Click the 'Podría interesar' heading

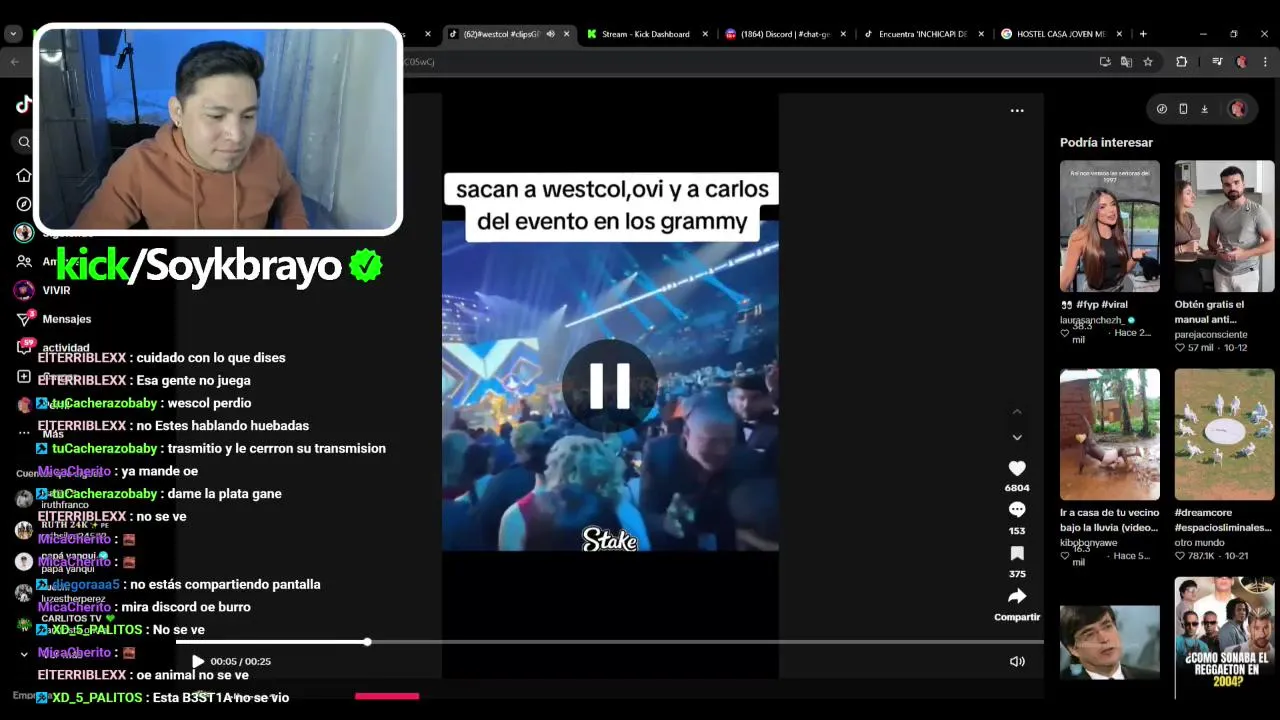click(x=1106, y=142)
